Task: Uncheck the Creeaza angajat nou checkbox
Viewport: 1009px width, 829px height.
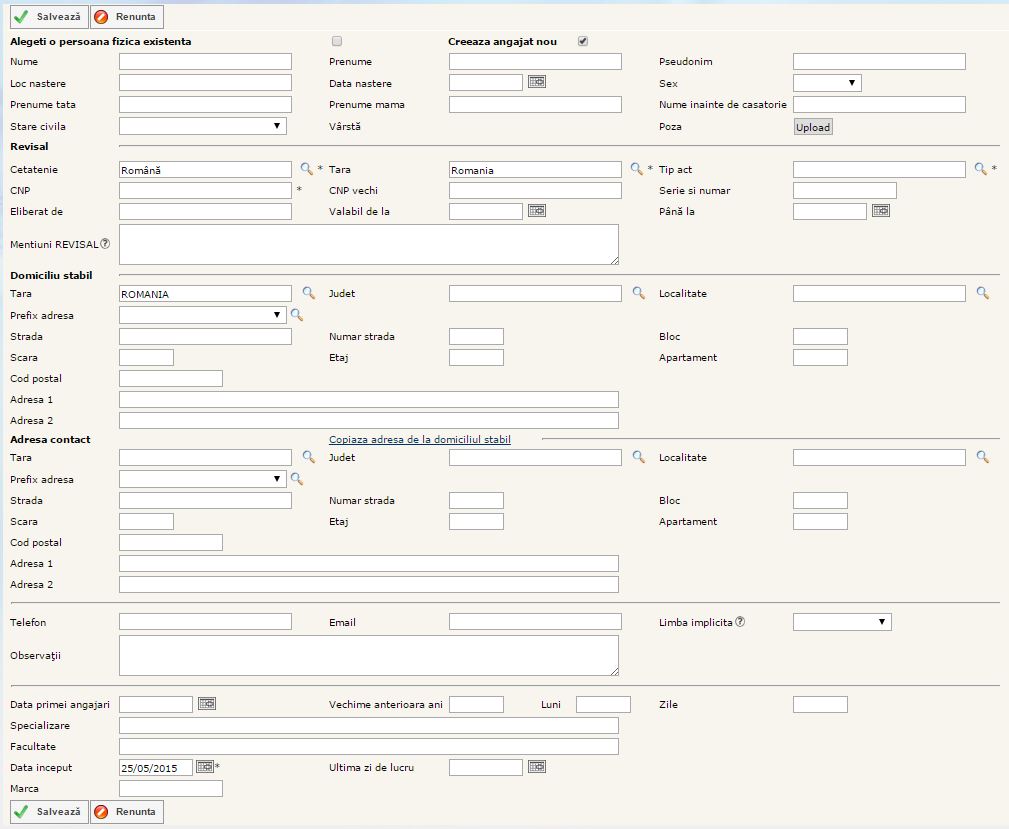Action: (583, 41)
